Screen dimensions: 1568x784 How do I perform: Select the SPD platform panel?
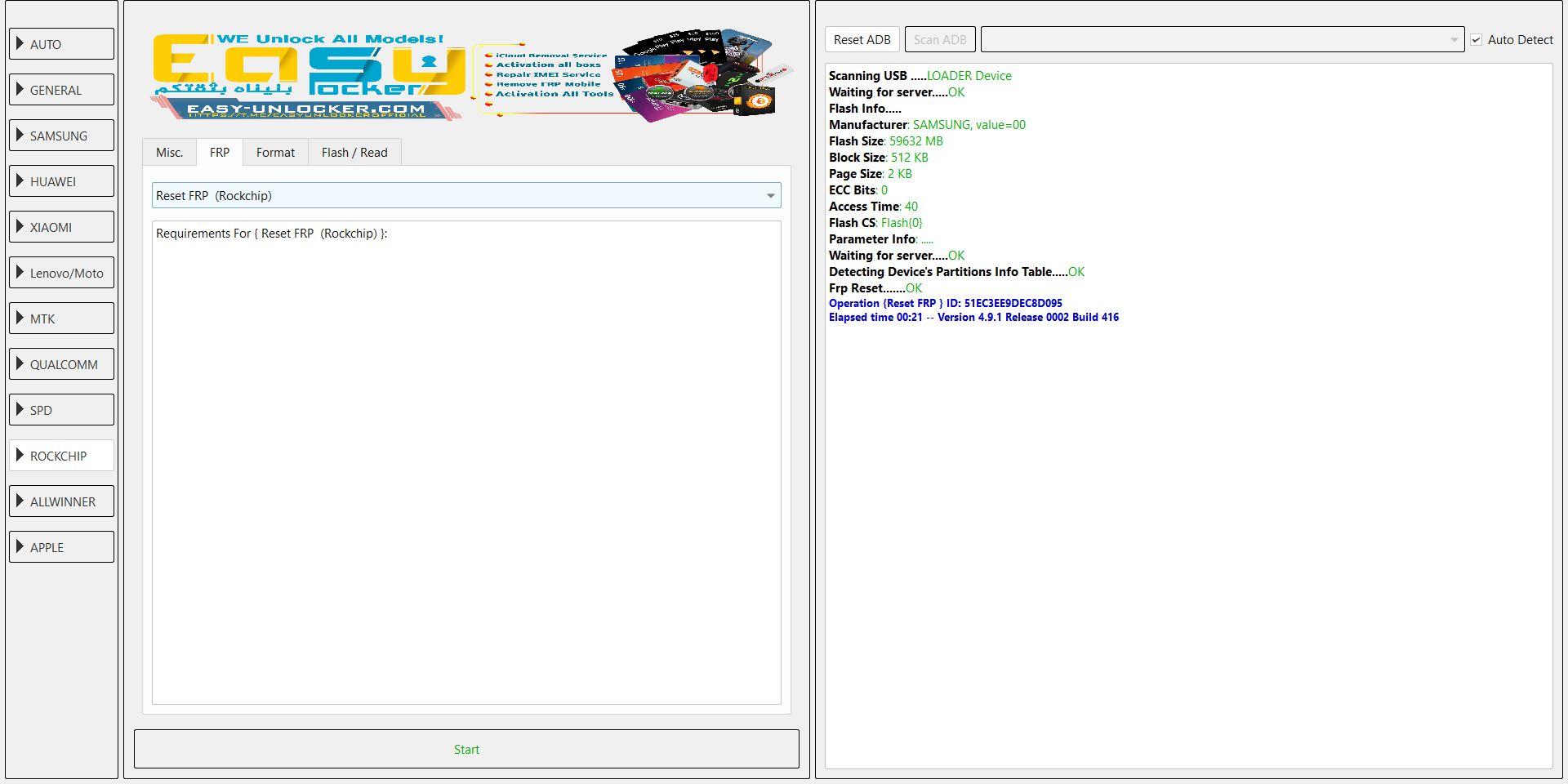point(61,409)
